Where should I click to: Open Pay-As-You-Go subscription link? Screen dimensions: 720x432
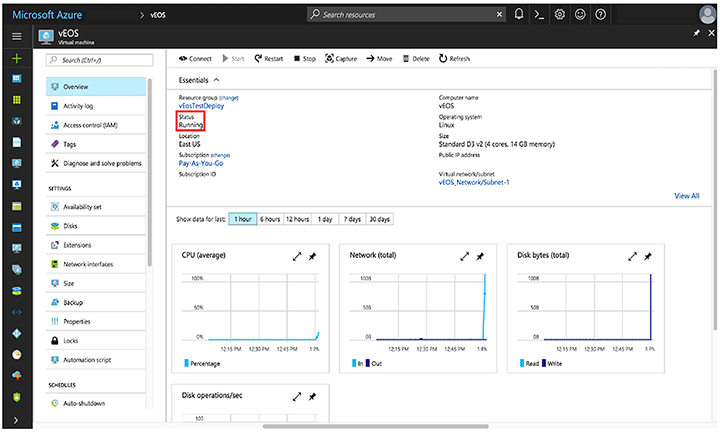point(201,163)
